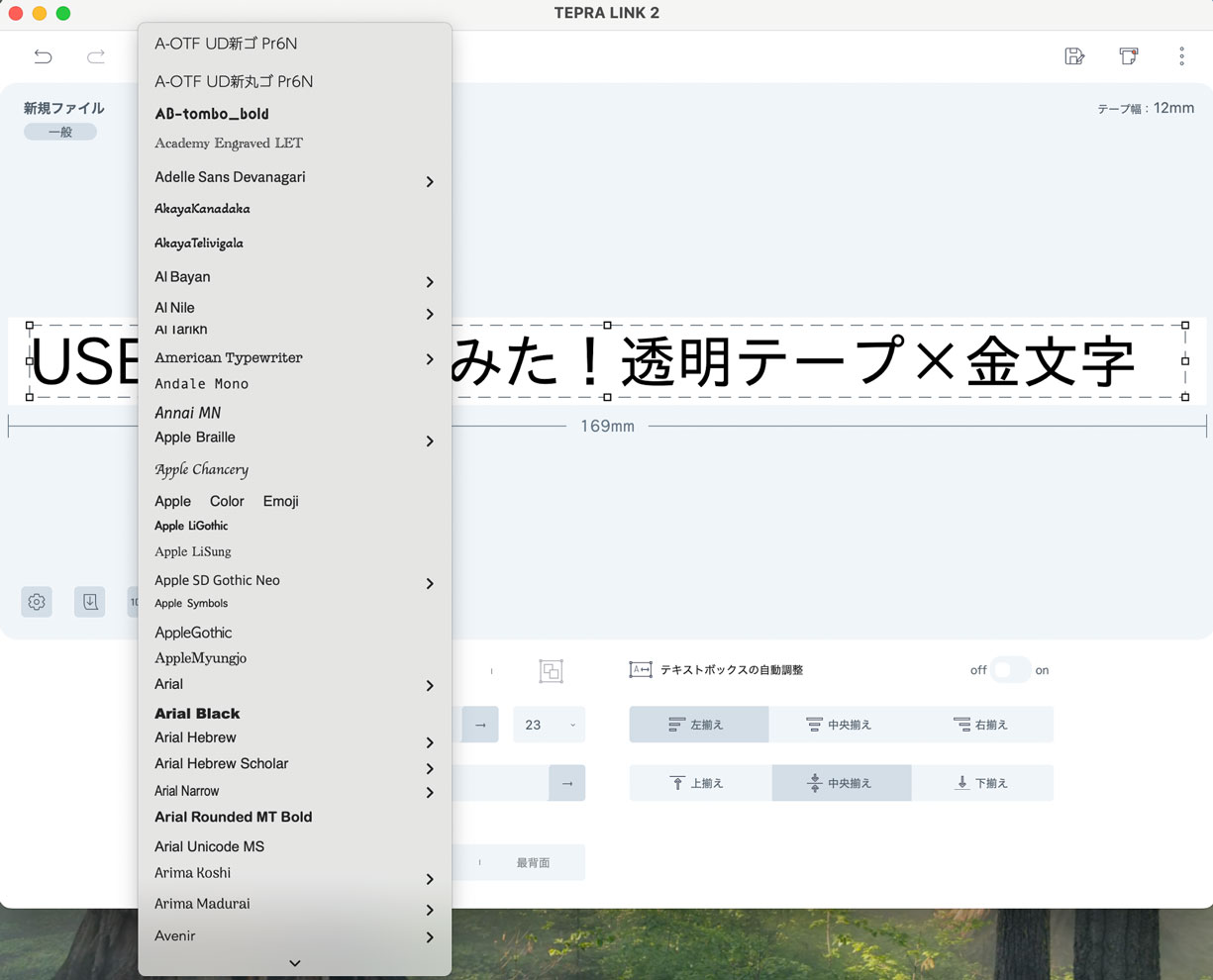The height and width of the screenshot is (980, 1213).
Task: Align text to top with 上揃え
Action: click(700, 783)
